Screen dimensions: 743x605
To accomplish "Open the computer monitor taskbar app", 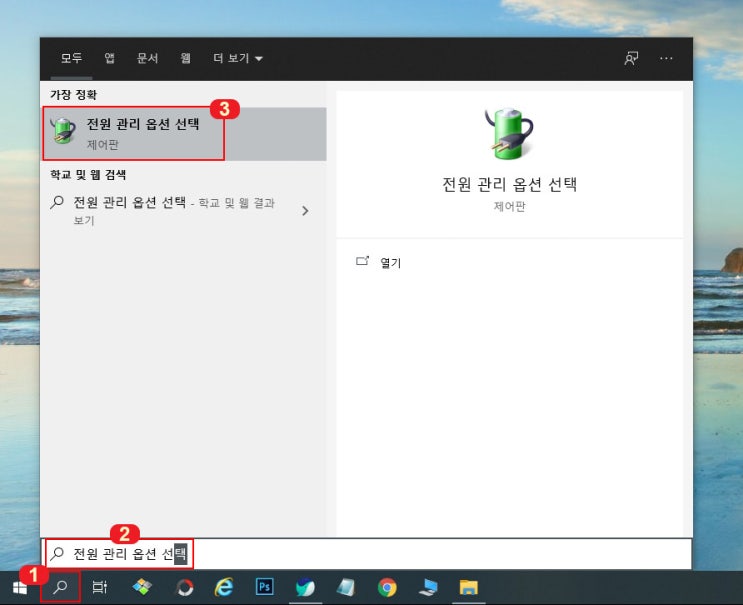I will 428,587.
